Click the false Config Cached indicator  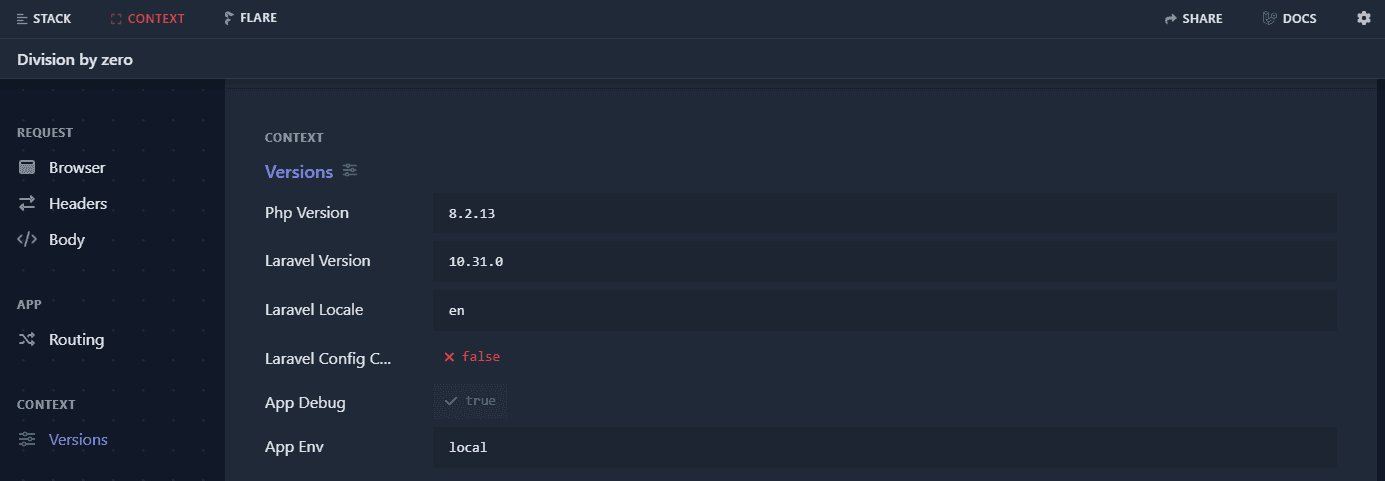(472, 357)
